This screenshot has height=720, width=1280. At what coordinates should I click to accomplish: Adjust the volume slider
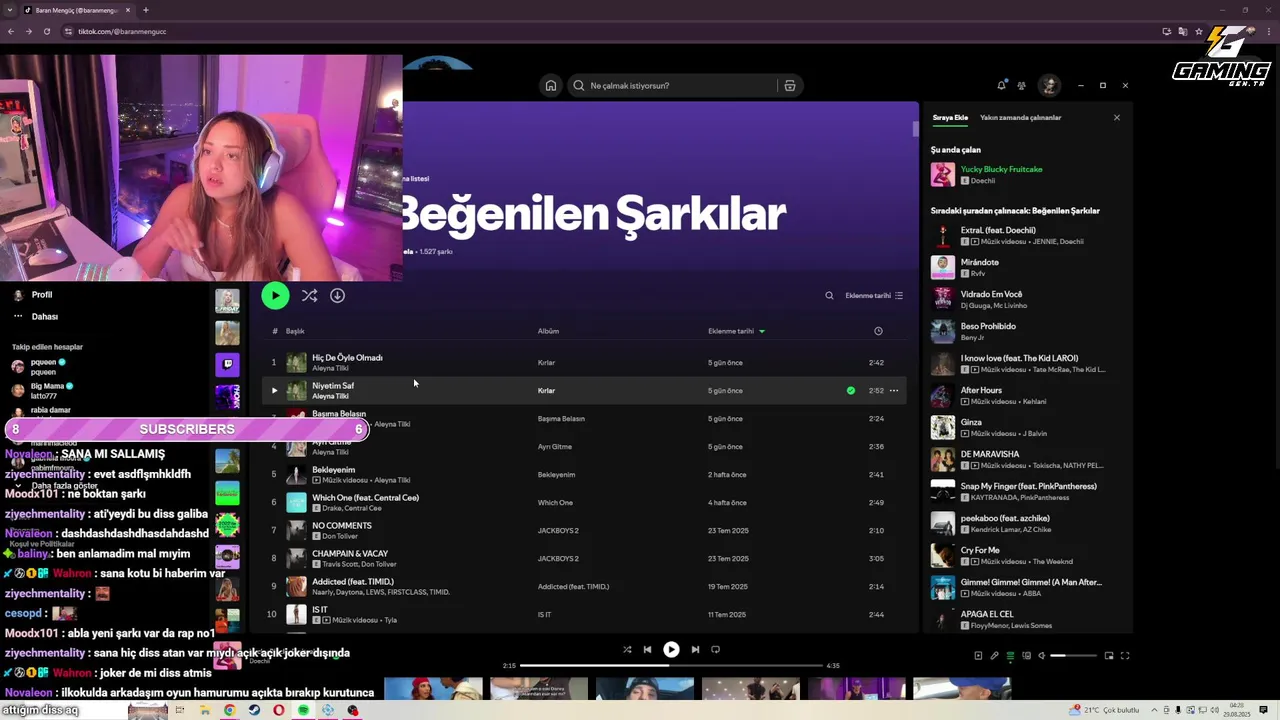[x=1072, y=656]
